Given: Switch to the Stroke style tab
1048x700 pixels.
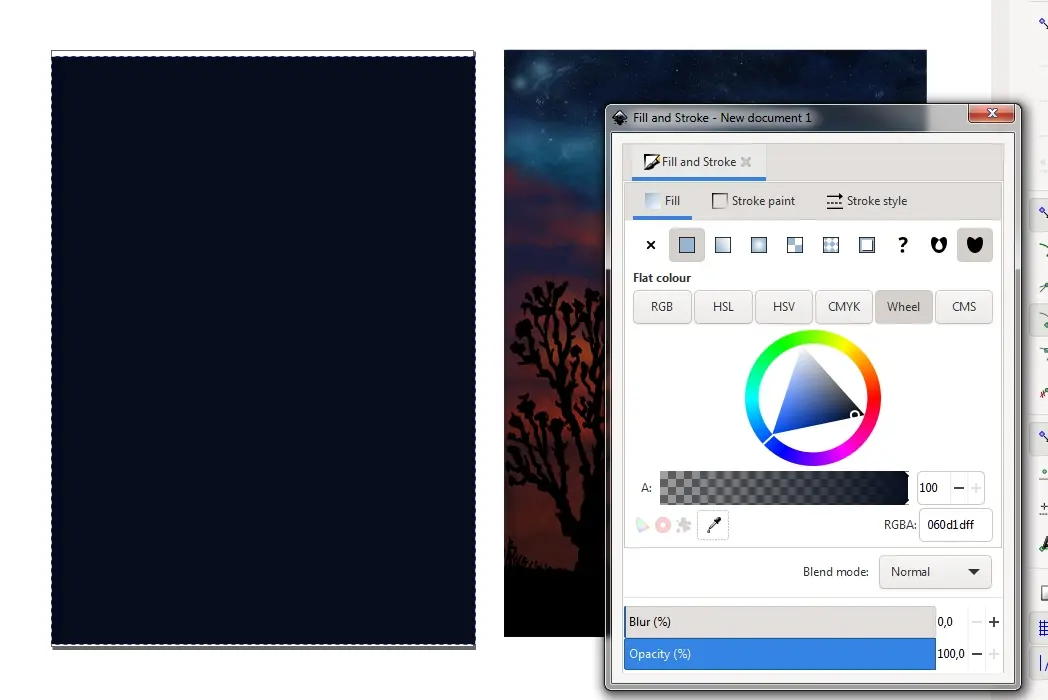Looking at the screenshot, I should point(867,201).
